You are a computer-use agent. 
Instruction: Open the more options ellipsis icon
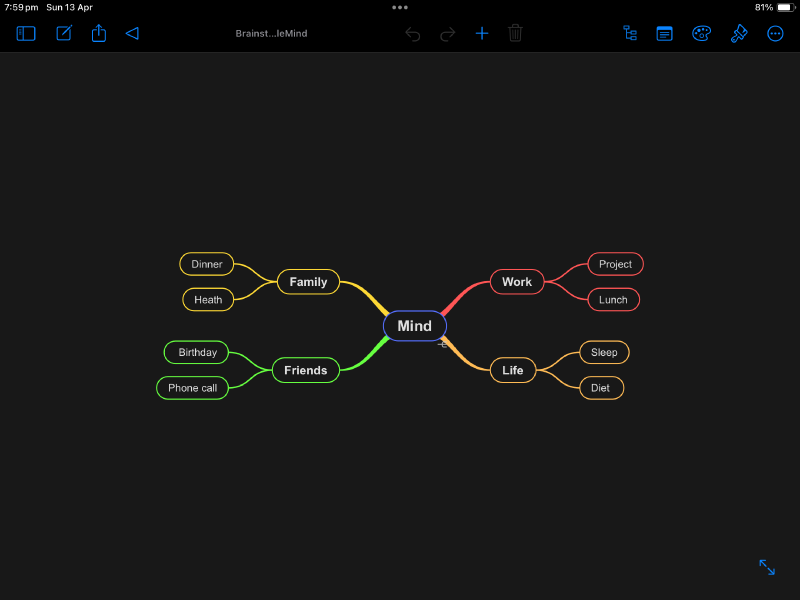point(775,33)
